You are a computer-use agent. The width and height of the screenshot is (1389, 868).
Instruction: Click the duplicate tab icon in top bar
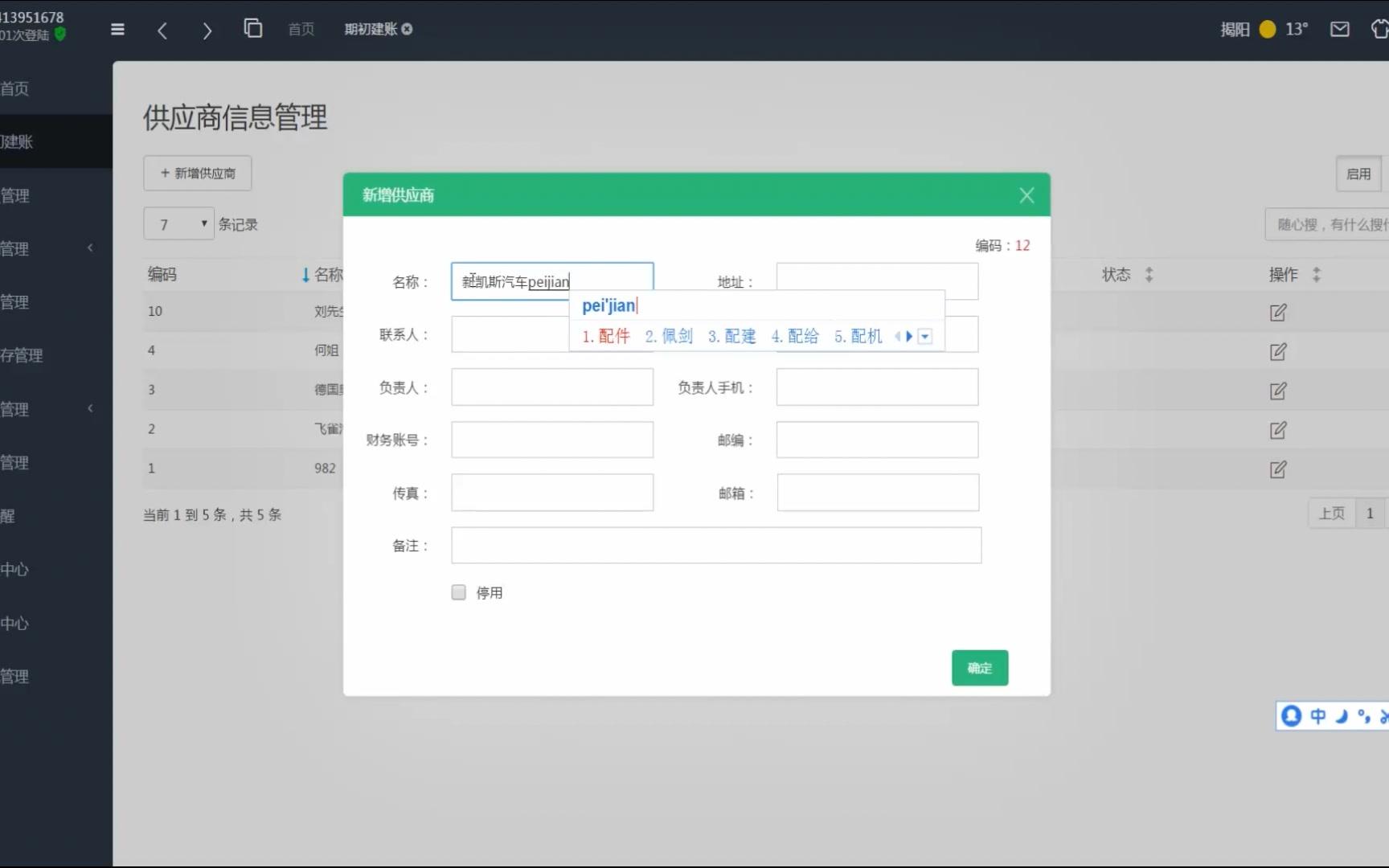[252, 28]
